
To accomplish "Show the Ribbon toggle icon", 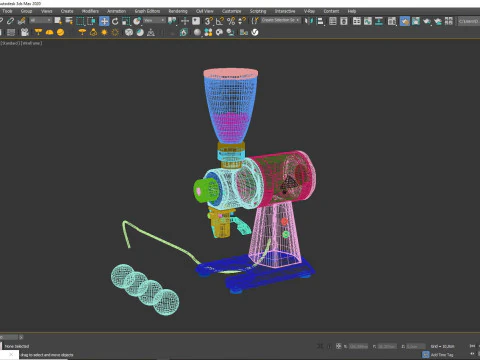I will pos(357,21).
